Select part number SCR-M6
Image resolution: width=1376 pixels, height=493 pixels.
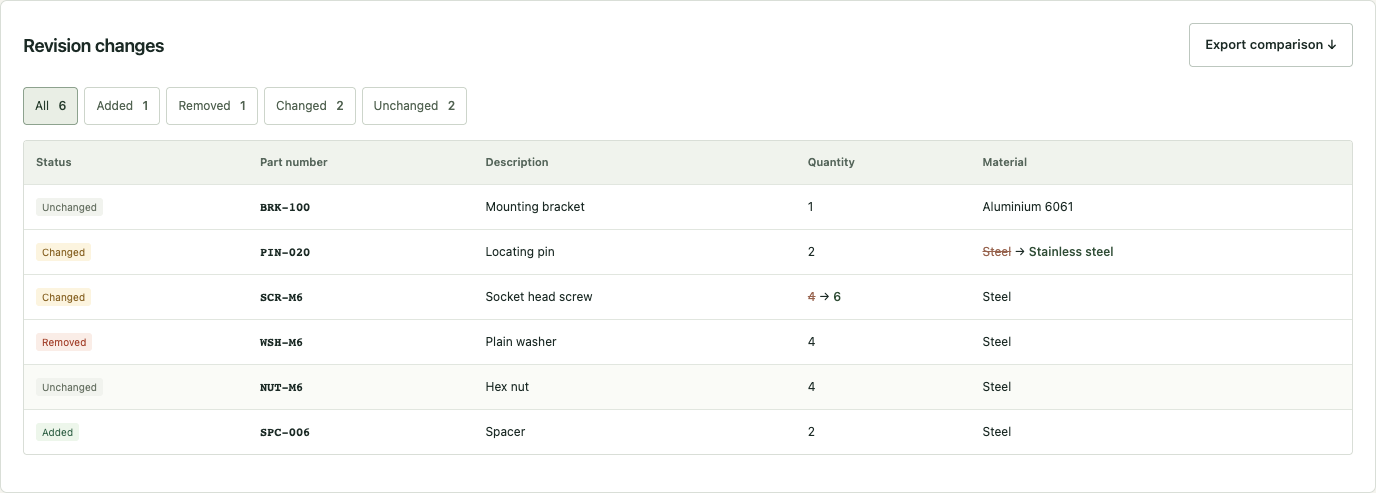click(x=281, y=297)
